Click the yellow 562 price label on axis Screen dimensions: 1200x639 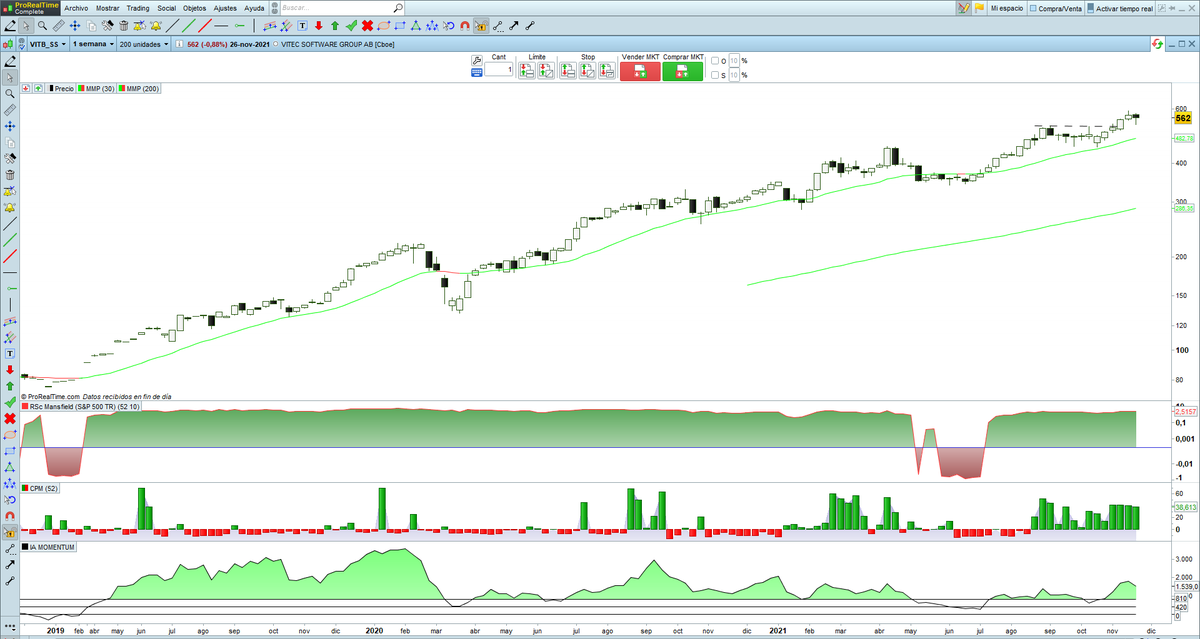pos(1183,118)
